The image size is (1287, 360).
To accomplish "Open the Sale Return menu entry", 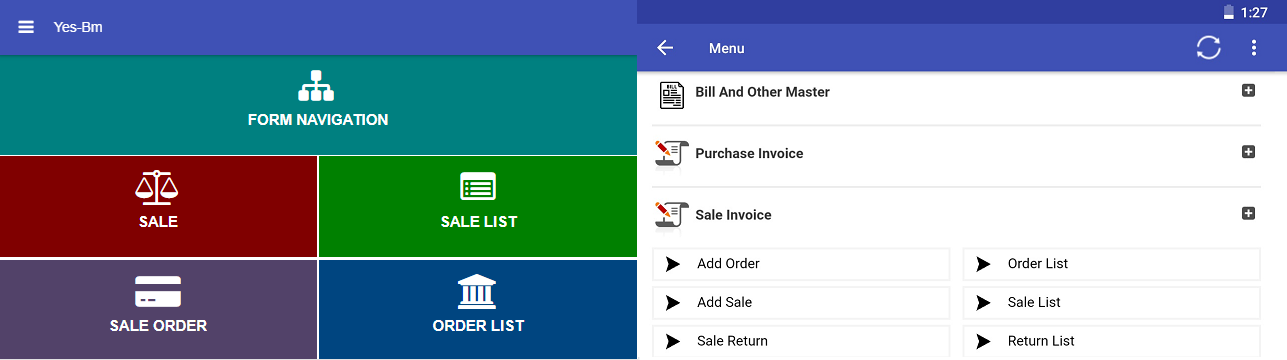I will [x=801, y=341].
